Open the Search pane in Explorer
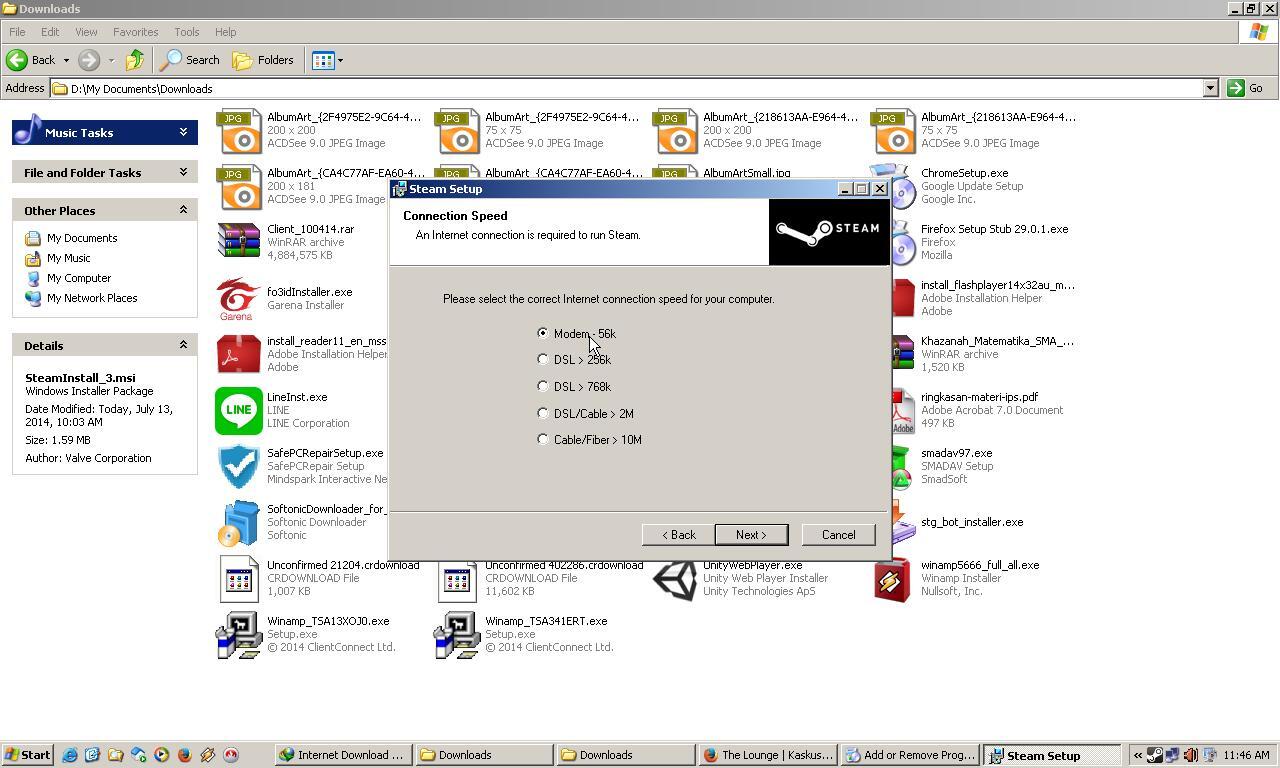Viewport: 1280px width, 768px height. (191, 60)
